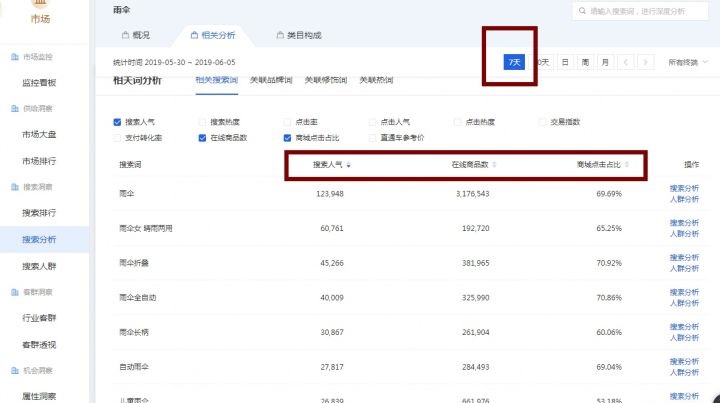
Task: Click the 客群洞察 section icon
Action: pyautogui.click(x=15, y=292)
